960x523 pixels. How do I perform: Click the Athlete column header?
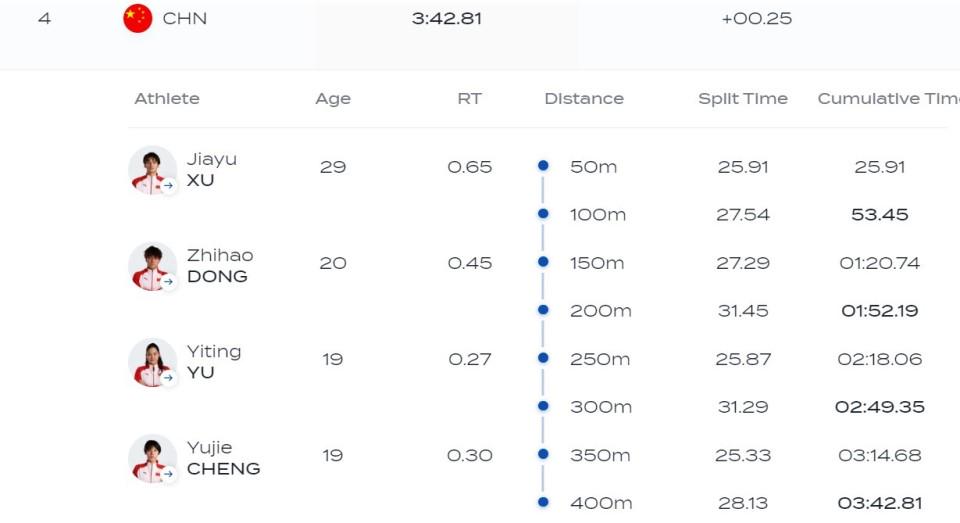tap(167, 99)
